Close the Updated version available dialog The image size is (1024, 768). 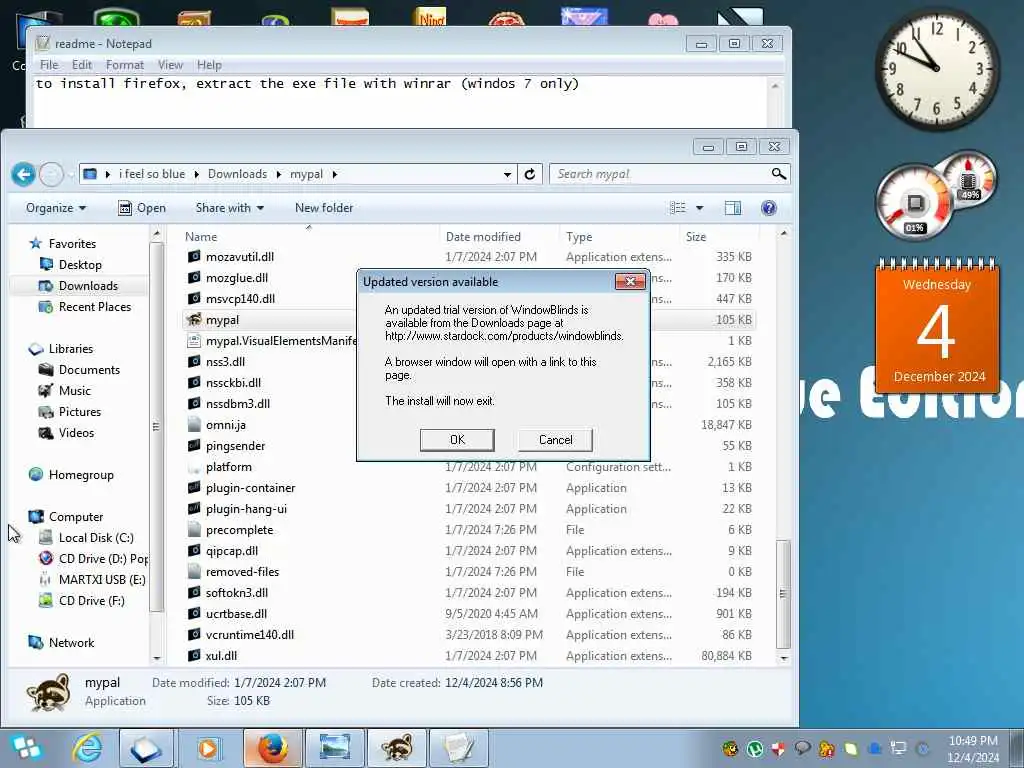630,281
